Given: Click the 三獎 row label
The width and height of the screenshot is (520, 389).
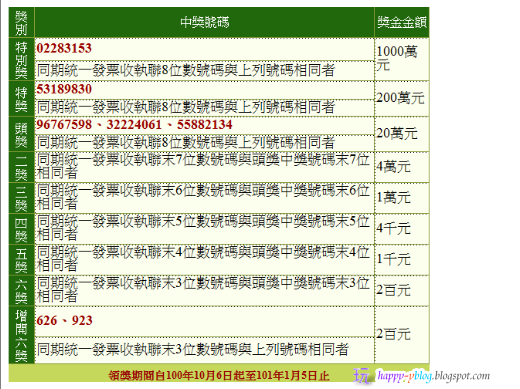Looking at the screenshot, I should [21, 198].
